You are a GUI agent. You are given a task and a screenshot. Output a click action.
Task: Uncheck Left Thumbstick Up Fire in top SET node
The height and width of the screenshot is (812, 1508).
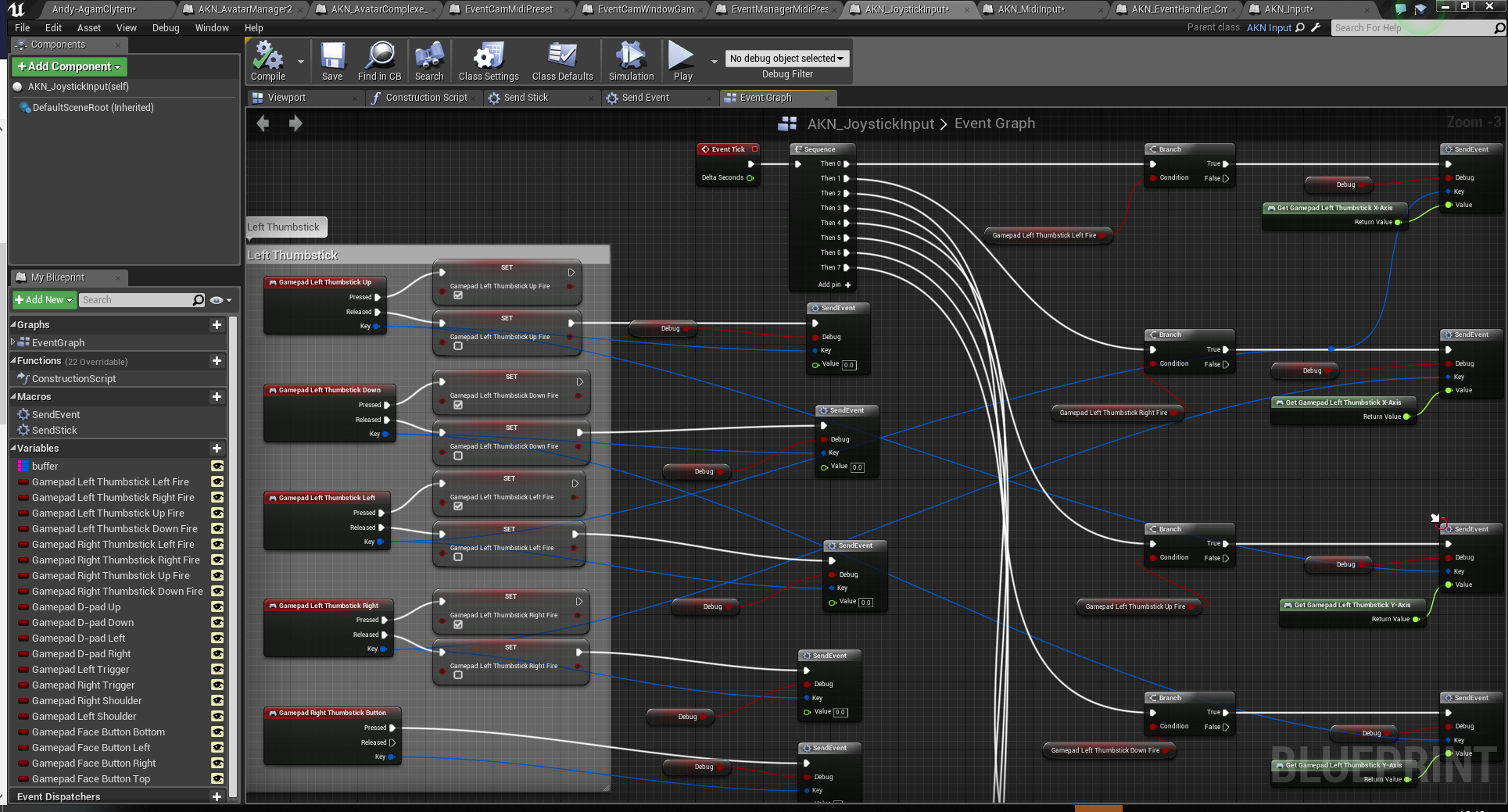coord(458,295)
